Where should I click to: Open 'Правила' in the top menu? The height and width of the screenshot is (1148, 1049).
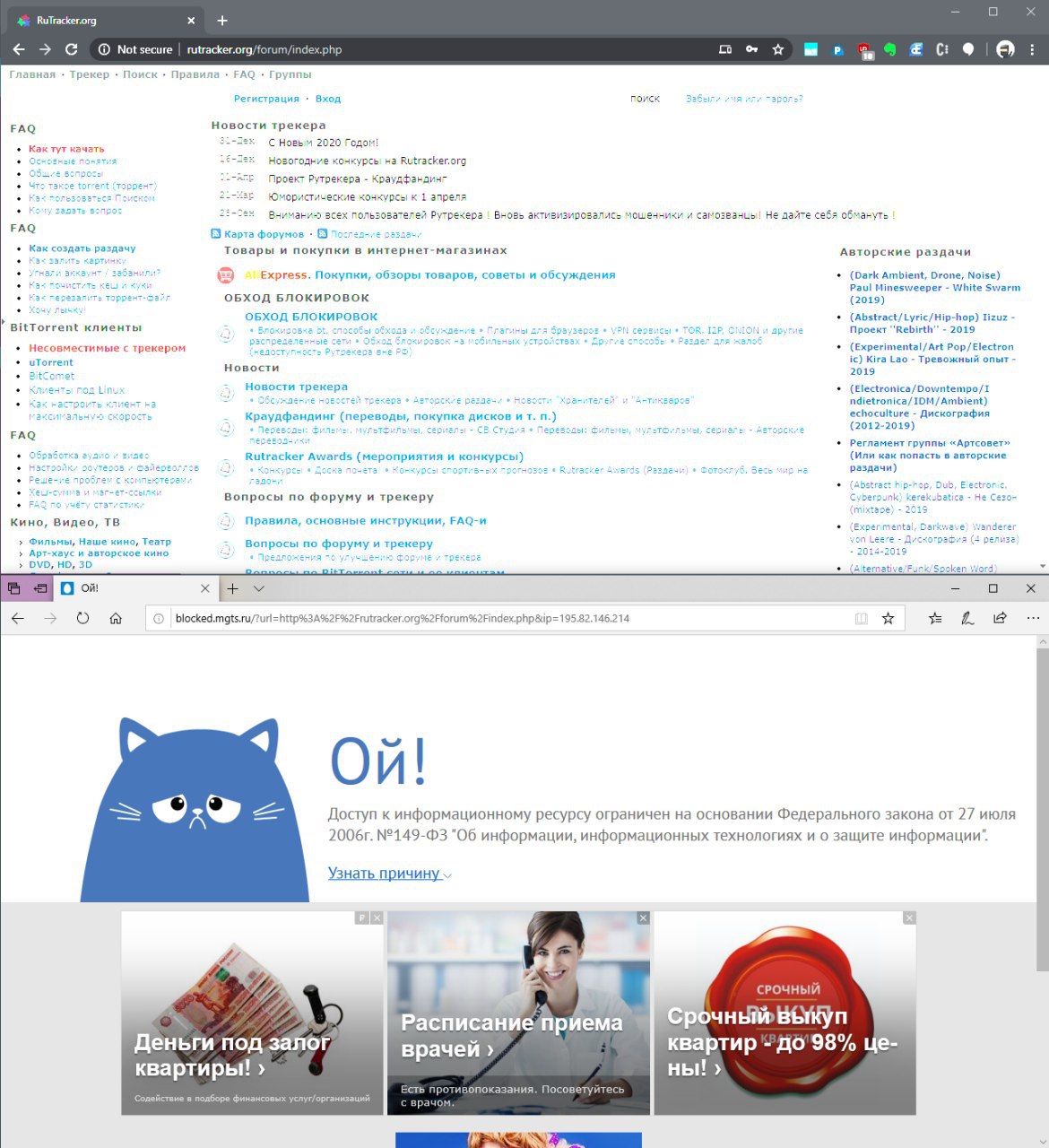click(x=195, y=74)
